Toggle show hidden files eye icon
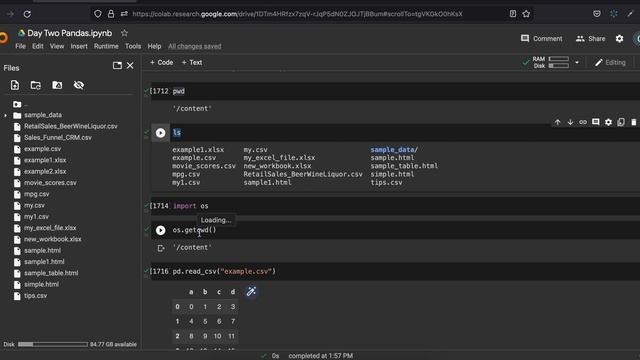The height and width of the screenshot is (360, 640). point(79,85)
